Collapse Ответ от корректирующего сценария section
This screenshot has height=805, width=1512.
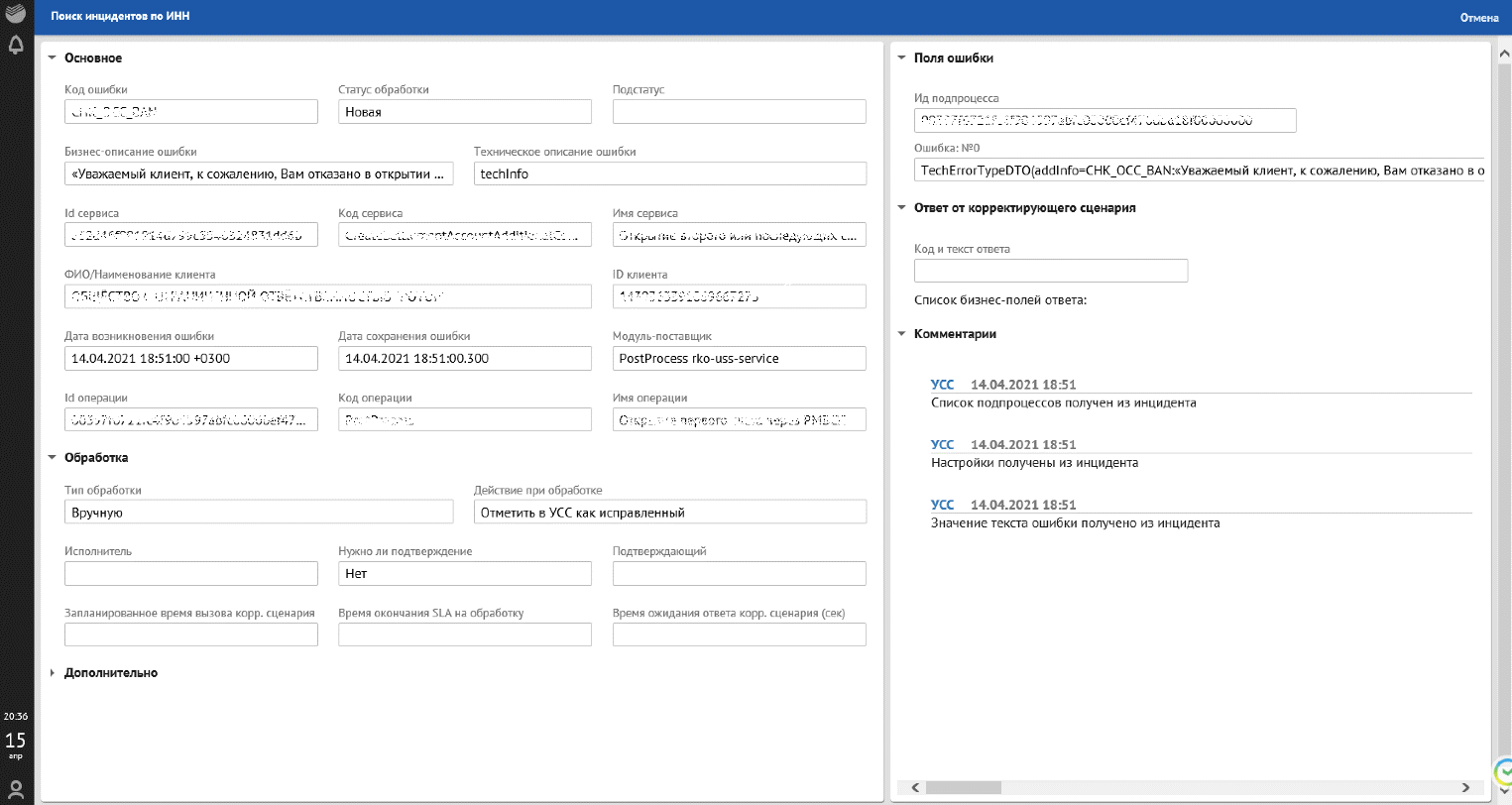(902, 208)
